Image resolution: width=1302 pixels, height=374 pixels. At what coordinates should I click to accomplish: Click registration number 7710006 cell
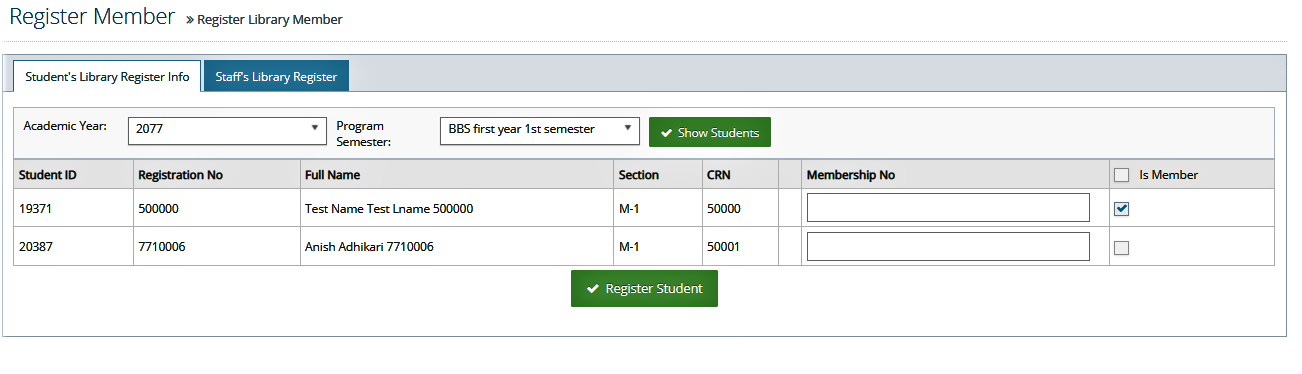216,247
